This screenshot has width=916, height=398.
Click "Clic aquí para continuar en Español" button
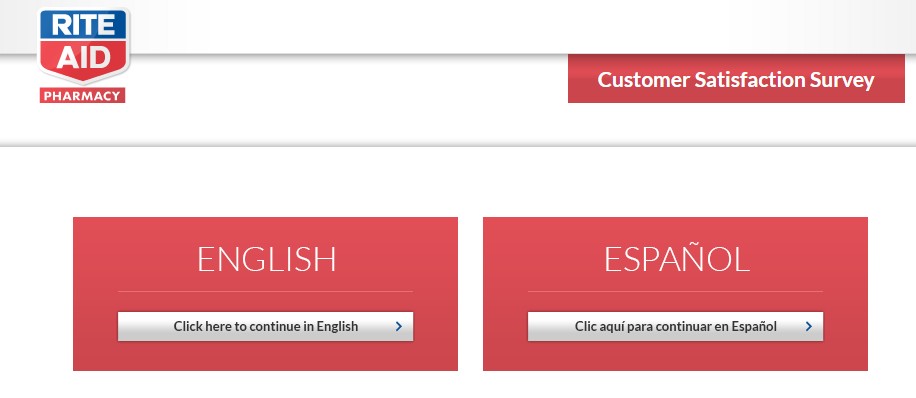pyautogui.click(x=675, y=326)
